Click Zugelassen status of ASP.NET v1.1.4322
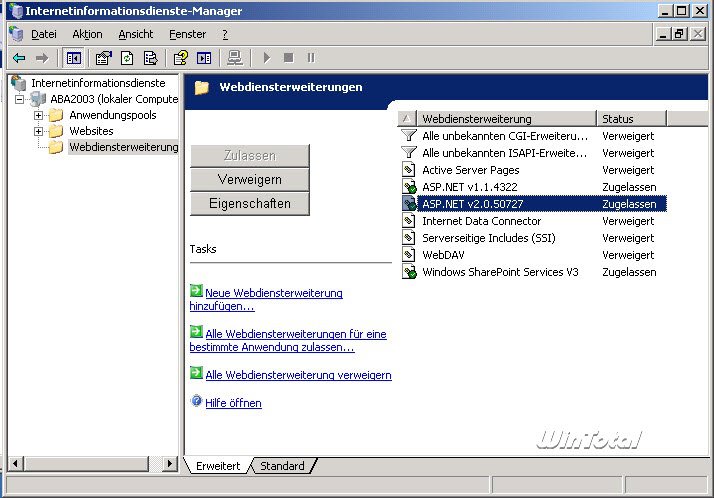 [x=629, y=187]
